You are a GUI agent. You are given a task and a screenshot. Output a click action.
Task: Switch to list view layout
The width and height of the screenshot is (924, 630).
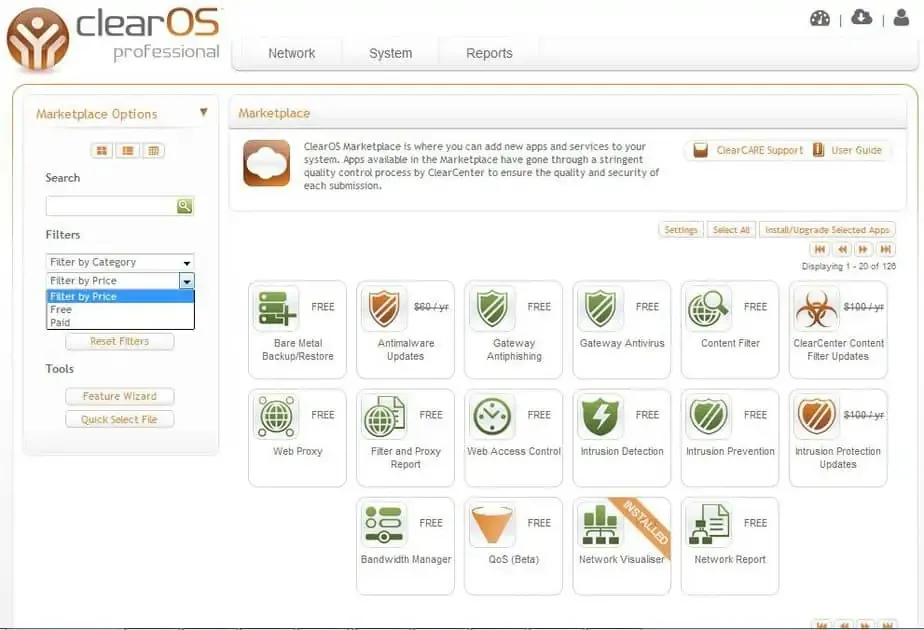(x=127, y=151)
